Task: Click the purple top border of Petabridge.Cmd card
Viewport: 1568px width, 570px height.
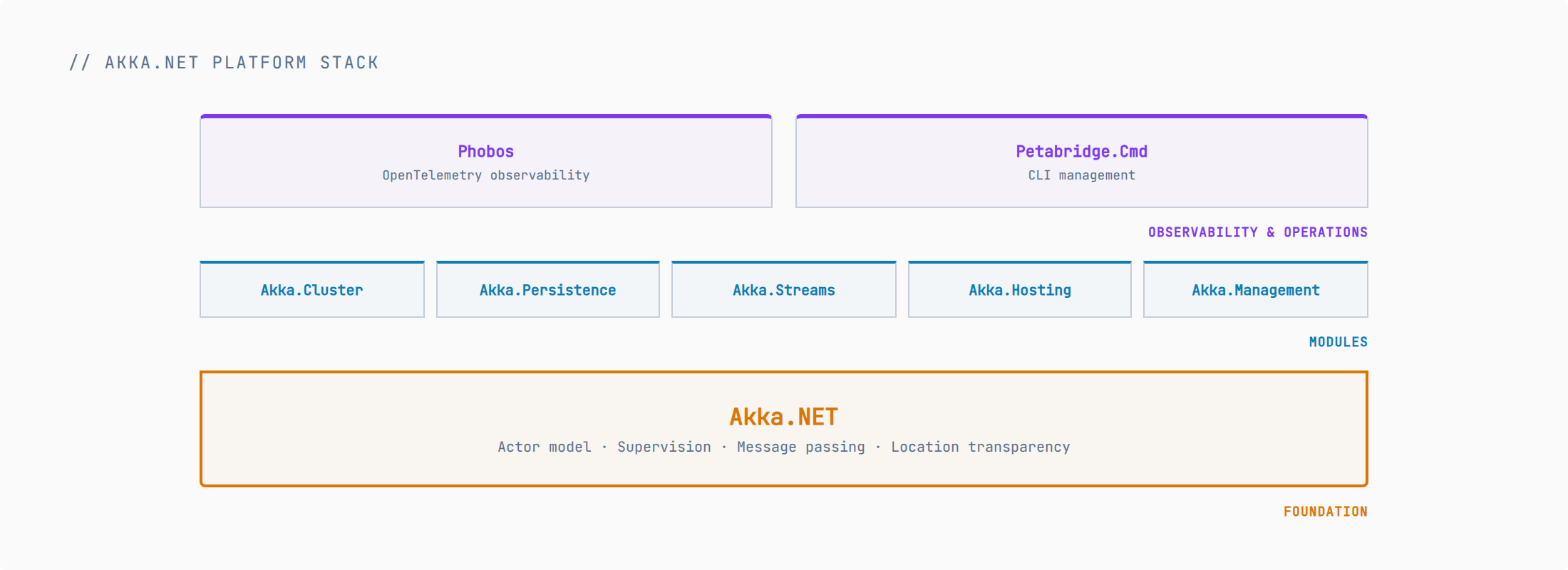Action: pos(1081,116)
